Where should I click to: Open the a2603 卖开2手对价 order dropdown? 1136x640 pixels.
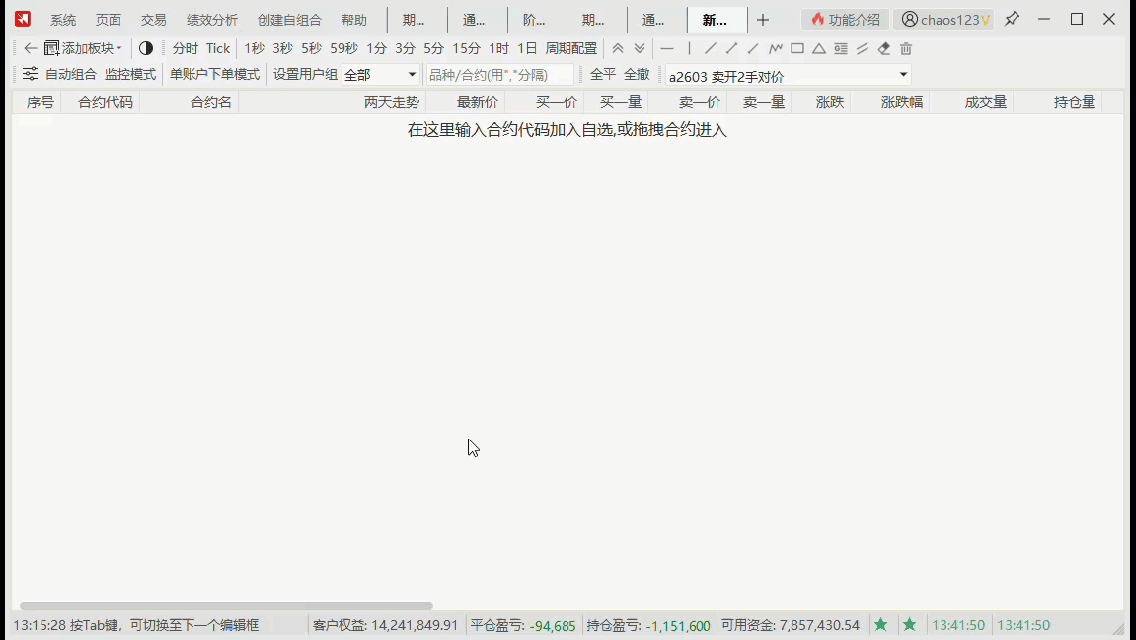[x=788, y=75]
